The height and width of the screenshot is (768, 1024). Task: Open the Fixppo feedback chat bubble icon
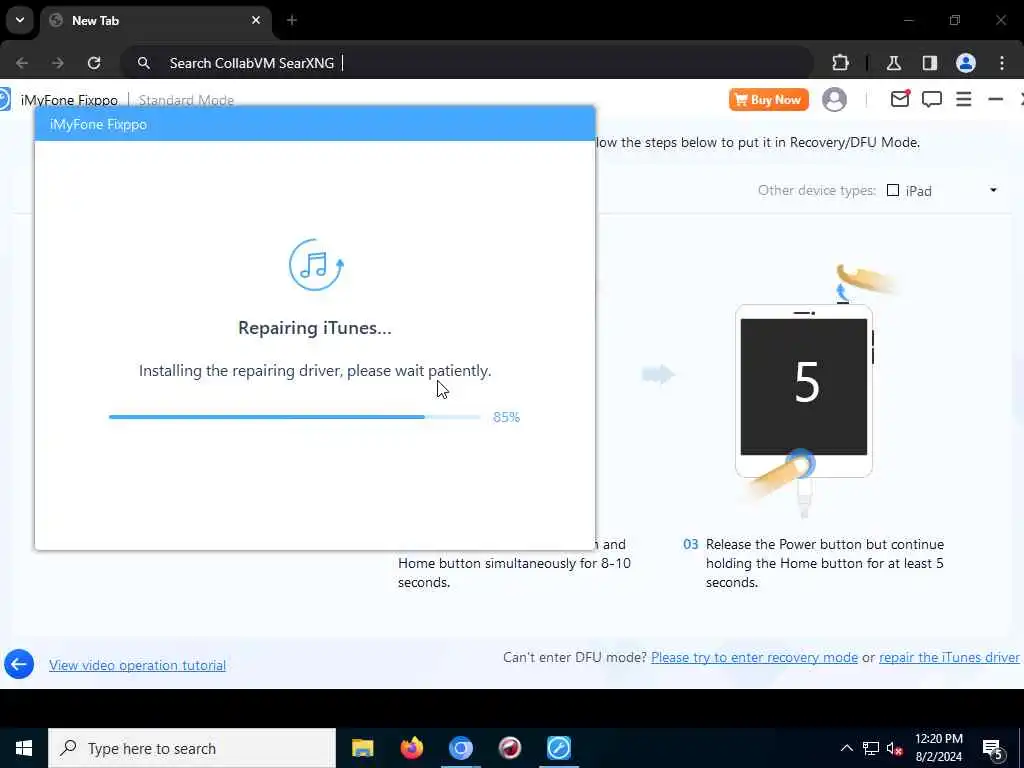click(x=931, y=99)
